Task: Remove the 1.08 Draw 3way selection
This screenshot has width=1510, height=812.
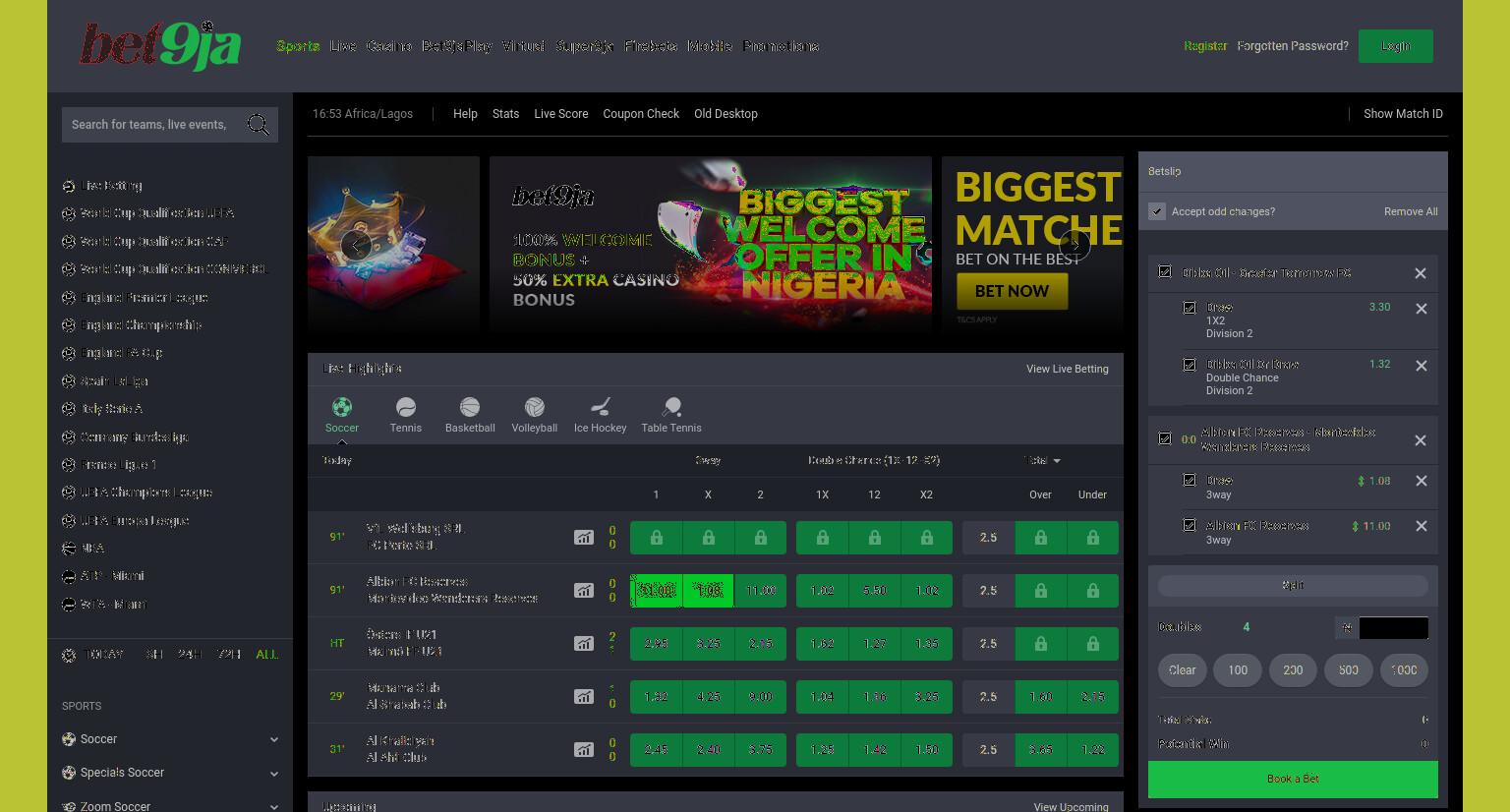Action: point(1421,481)
